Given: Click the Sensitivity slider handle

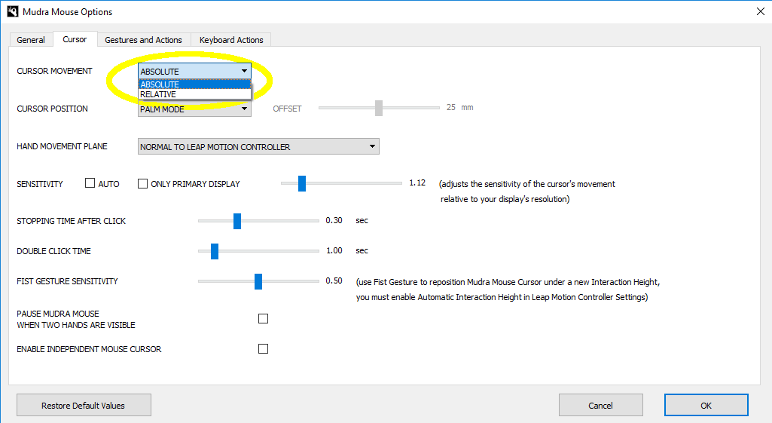Looking at the screenshot, I should tap(302, 183).
